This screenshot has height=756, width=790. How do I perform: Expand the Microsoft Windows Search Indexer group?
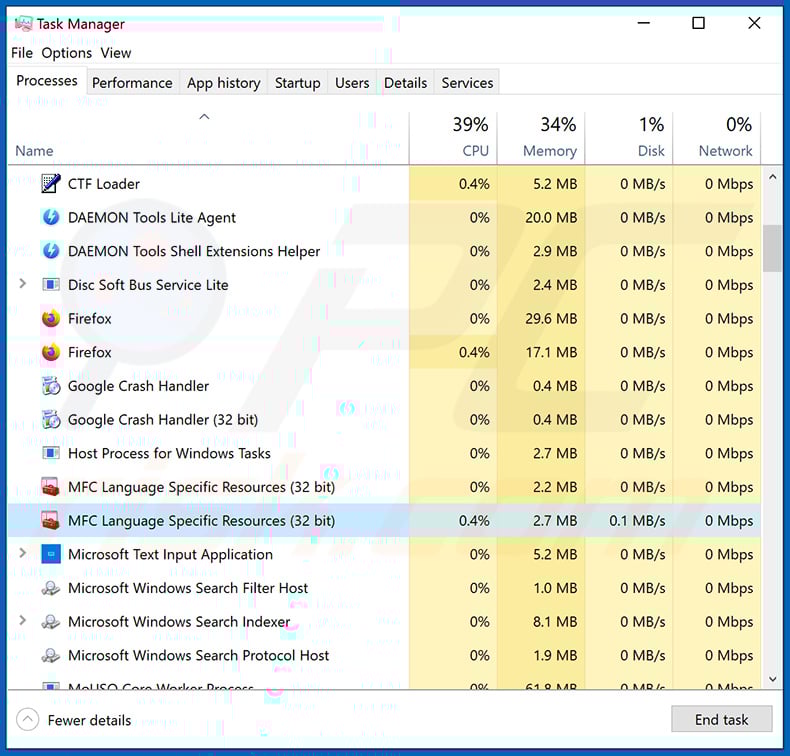tap(22, 621)
